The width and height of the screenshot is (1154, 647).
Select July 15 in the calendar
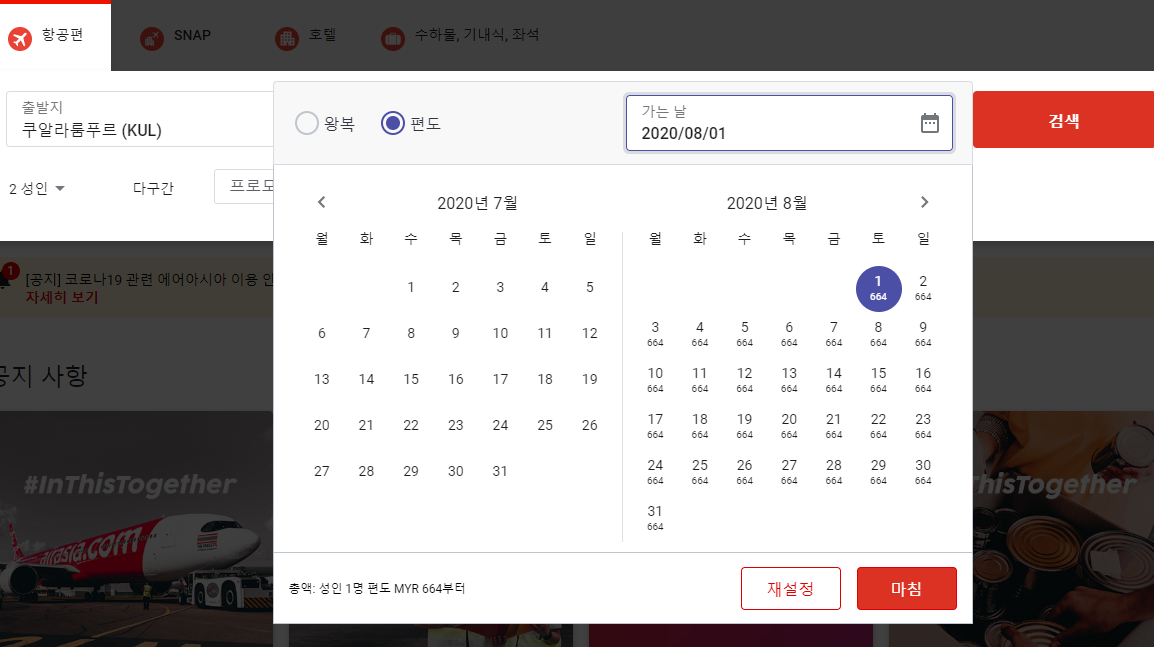pyautogui.click(x=411, y=379)
